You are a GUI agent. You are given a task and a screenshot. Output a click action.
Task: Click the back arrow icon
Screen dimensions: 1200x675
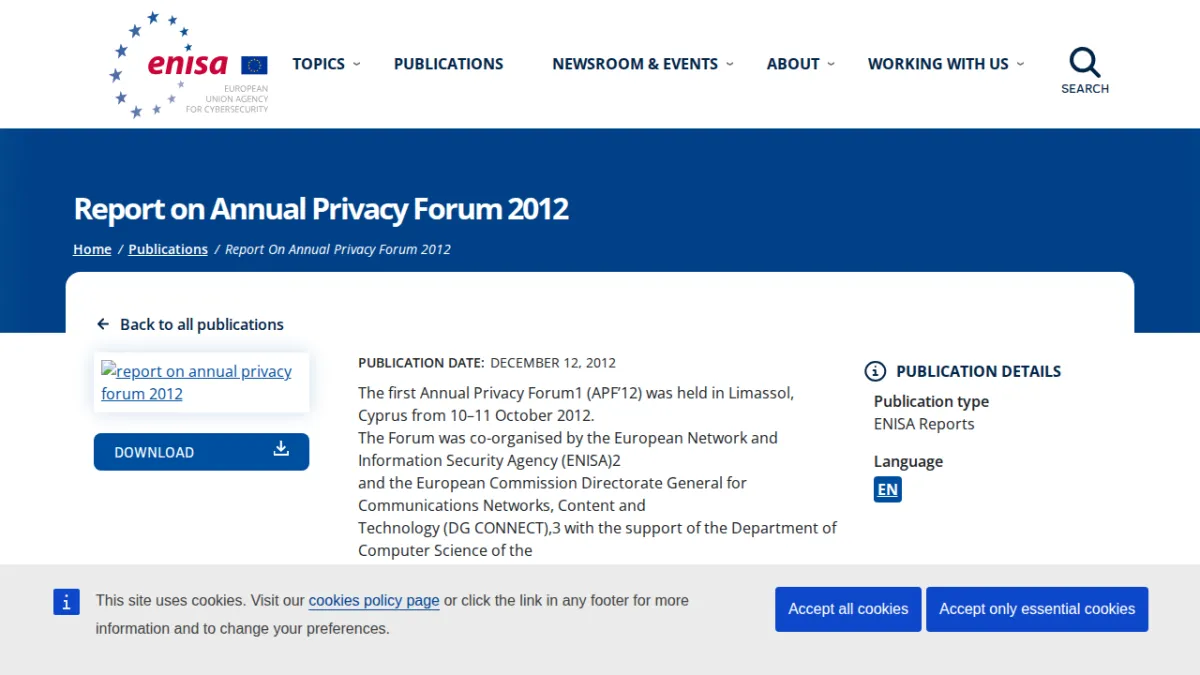pos(102,324)
